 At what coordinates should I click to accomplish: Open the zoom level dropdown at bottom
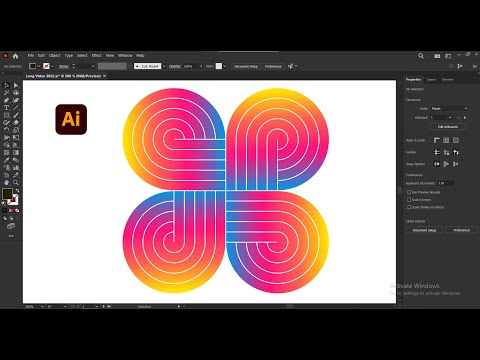pyautogui.click(x=42, y=306)
